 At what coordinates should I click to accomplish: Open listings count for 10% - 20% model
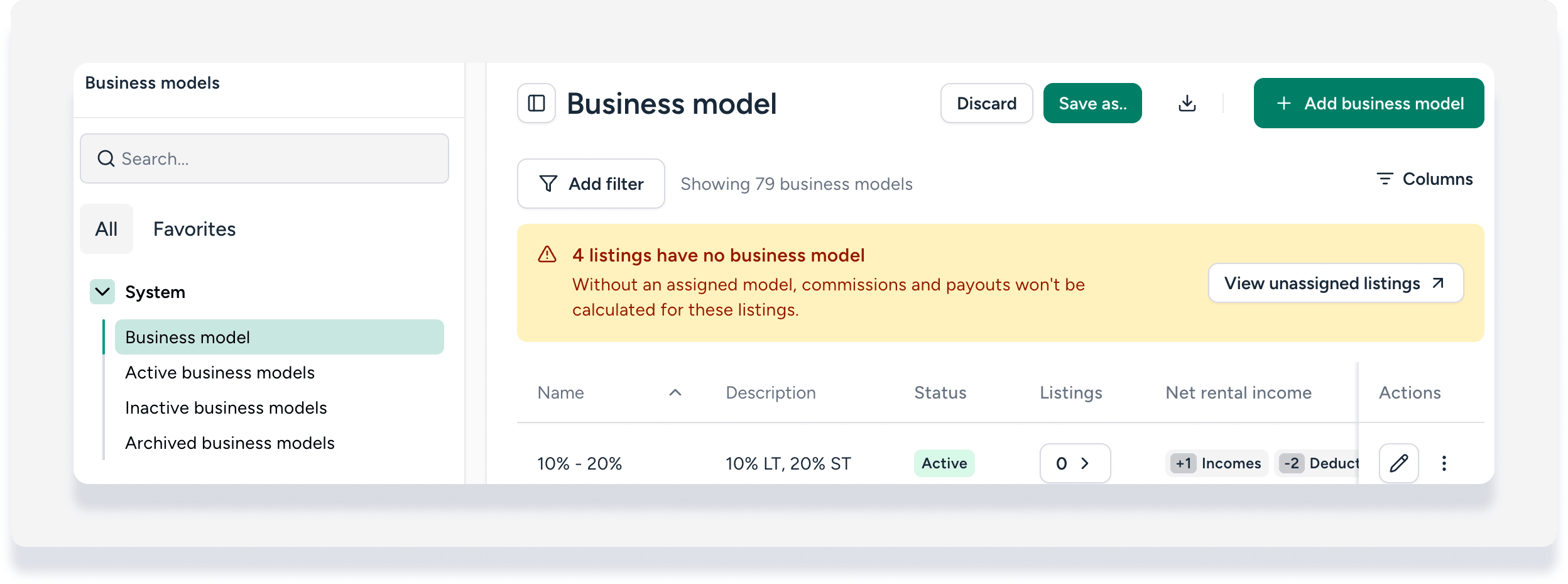(x=1075, y=463)
